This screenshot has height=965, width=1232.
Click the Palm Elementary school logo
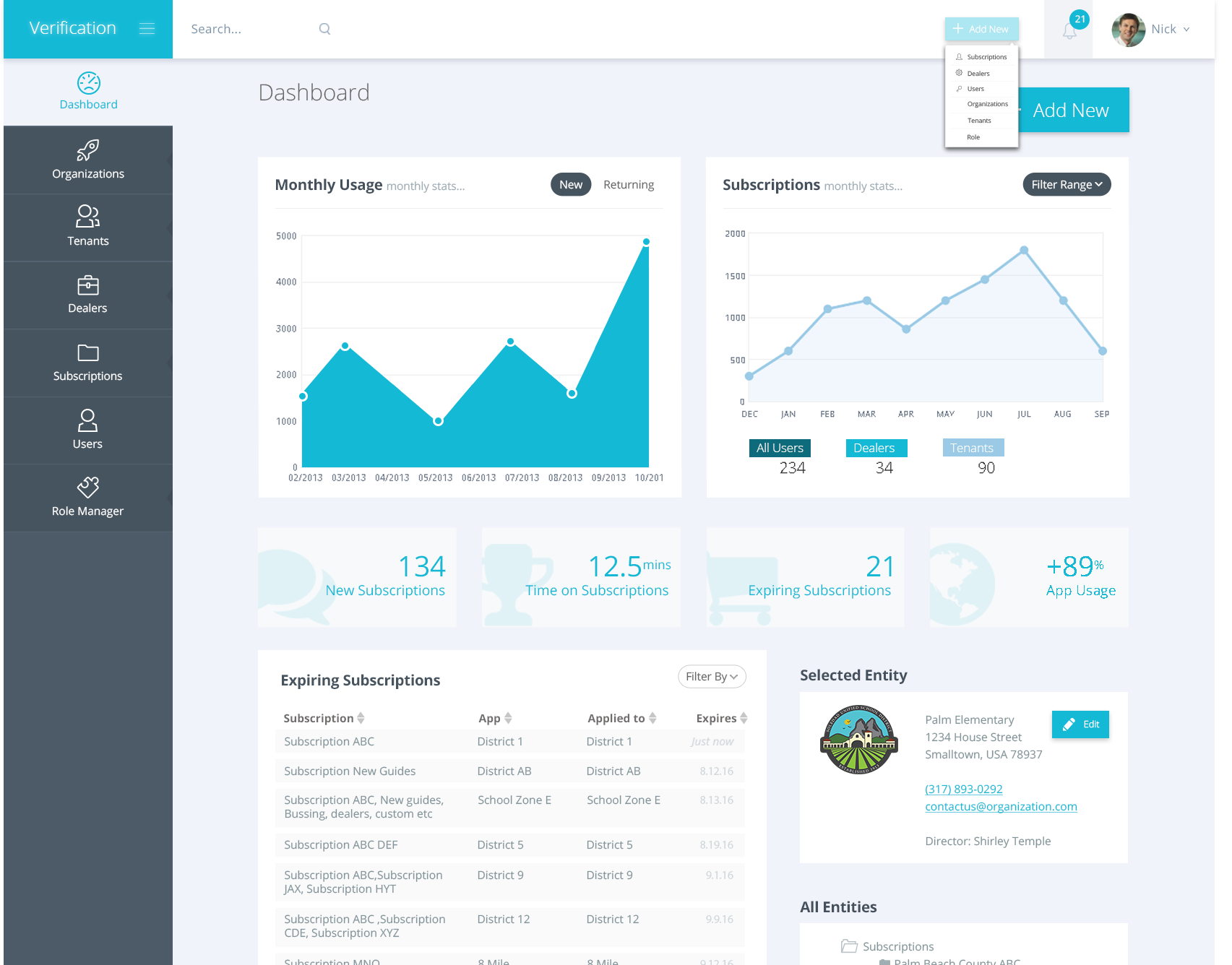(859, 740)
